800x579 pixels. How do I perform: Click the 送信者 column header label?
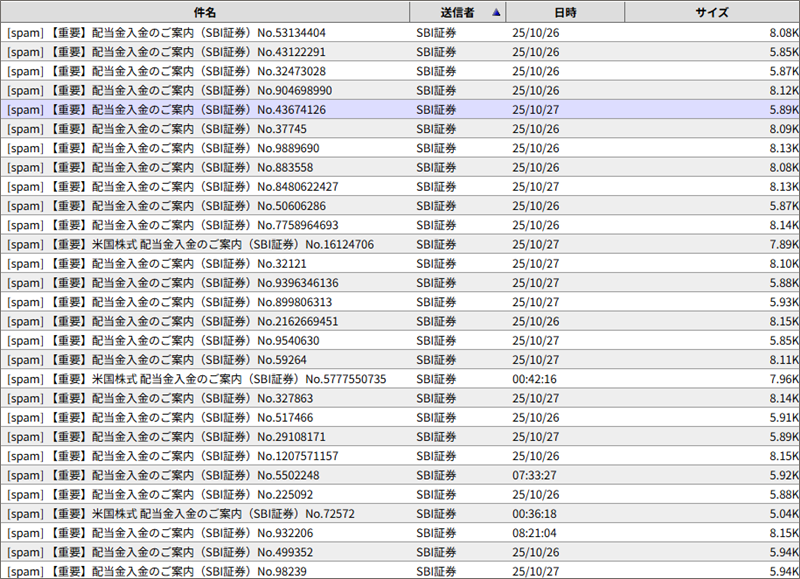(456, 13)
